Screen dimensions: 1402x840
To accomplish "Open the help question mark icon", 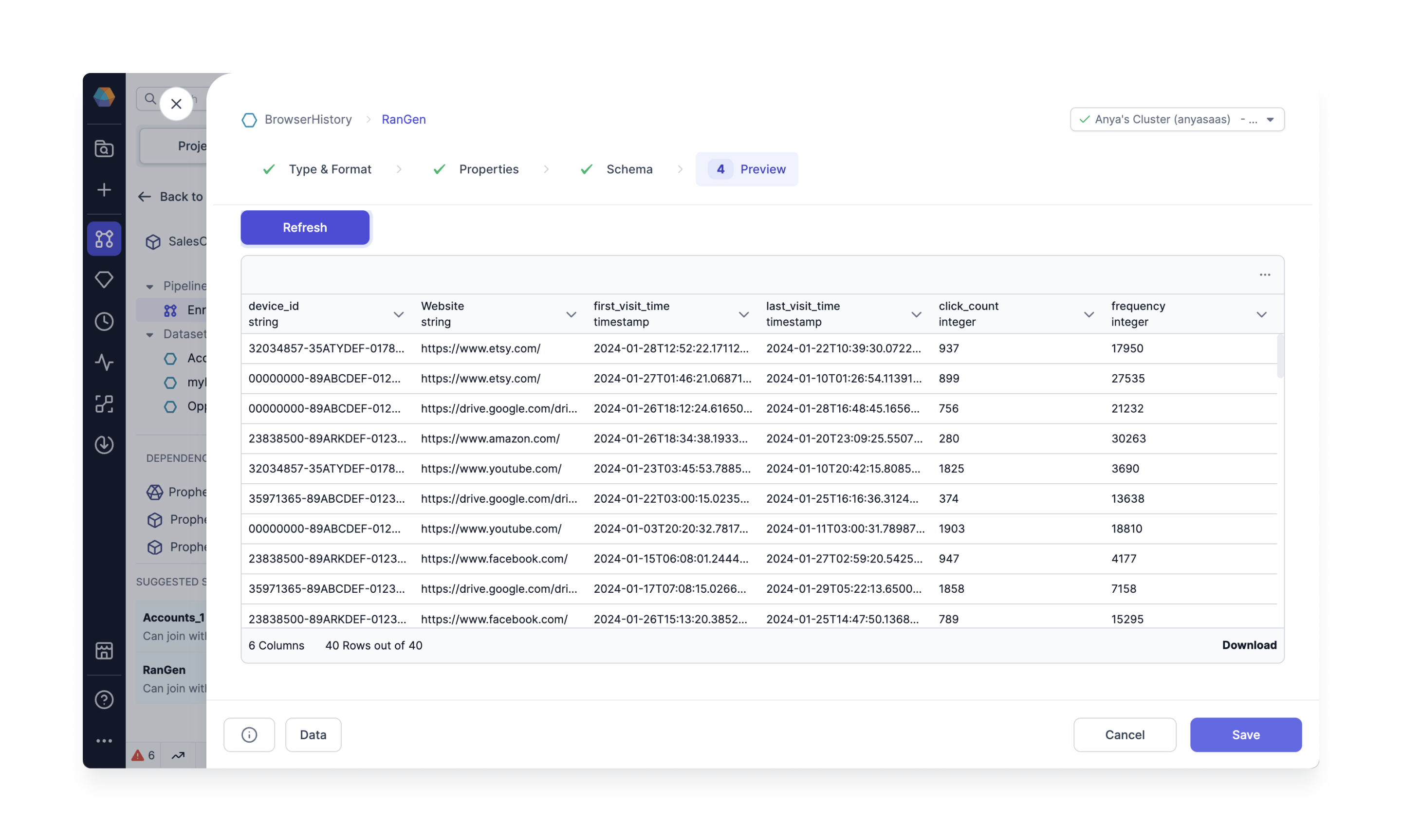I will coord(104,699).
